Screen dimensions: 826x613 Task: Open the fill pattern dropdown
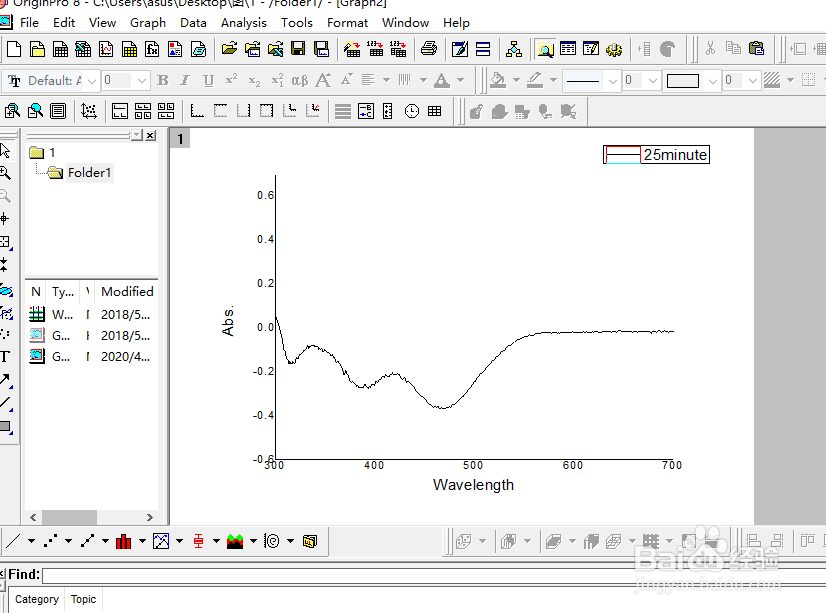[x=790, y=81]
